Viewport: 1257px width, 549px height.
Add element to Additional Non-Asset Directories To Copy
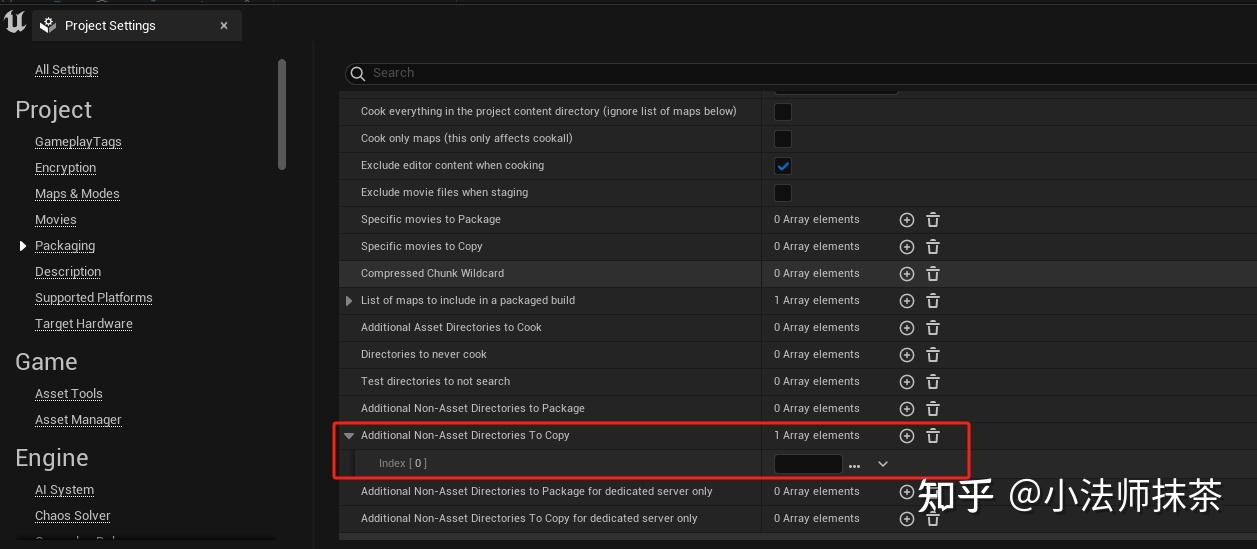tap(907, 436)
